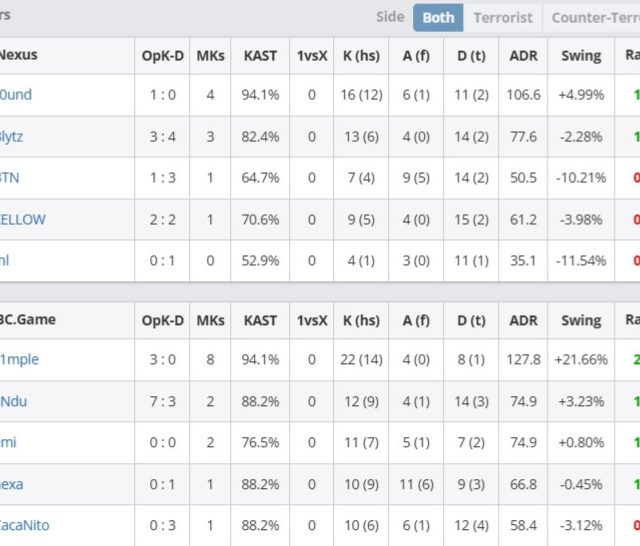This screenshot has width=640, height=546.
Task: Sort BC.Game table by MKs header
Action: [210, 320]
